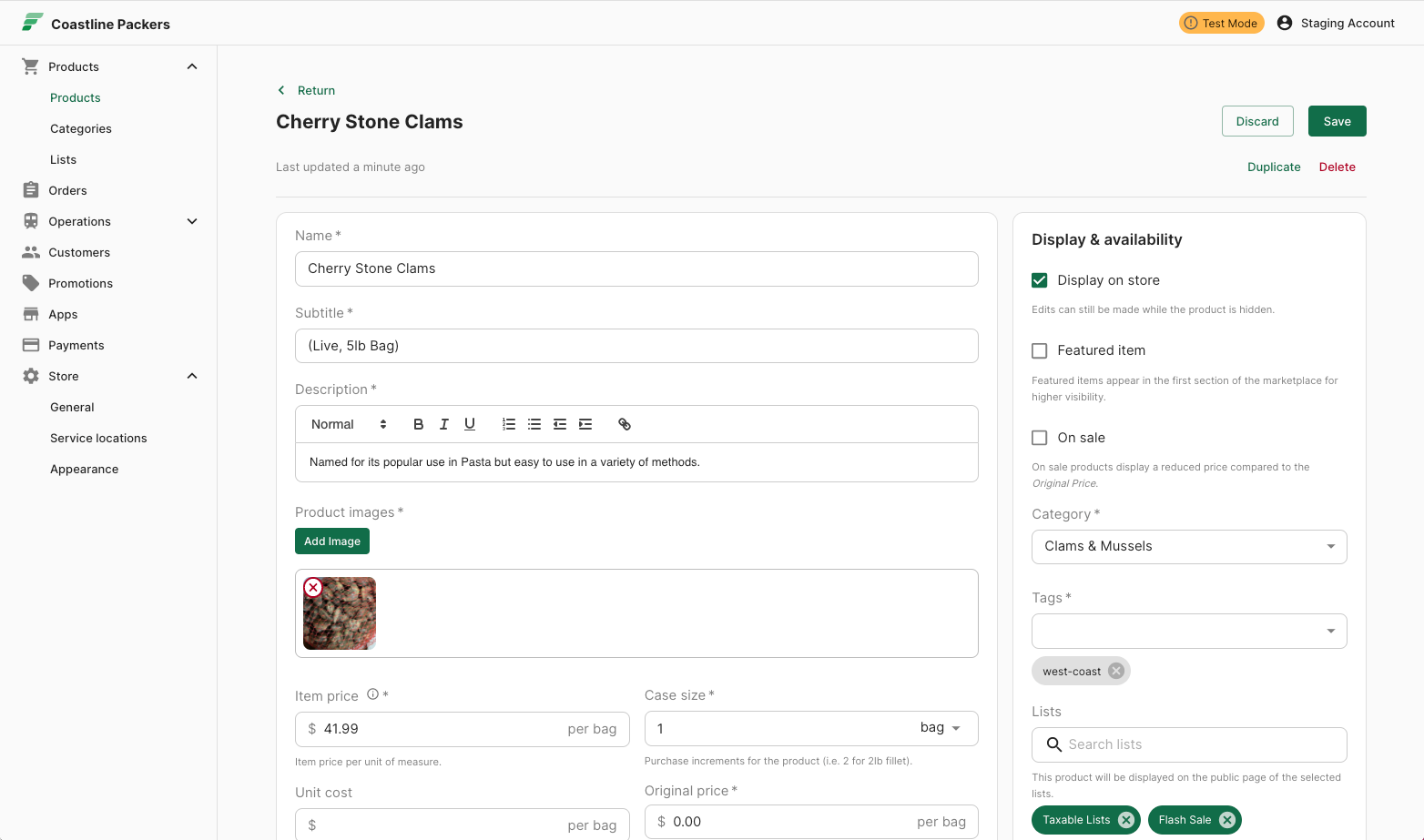Save the product changes
The height and width of the screenshot is (840, 1424).
pos(1337,121)
